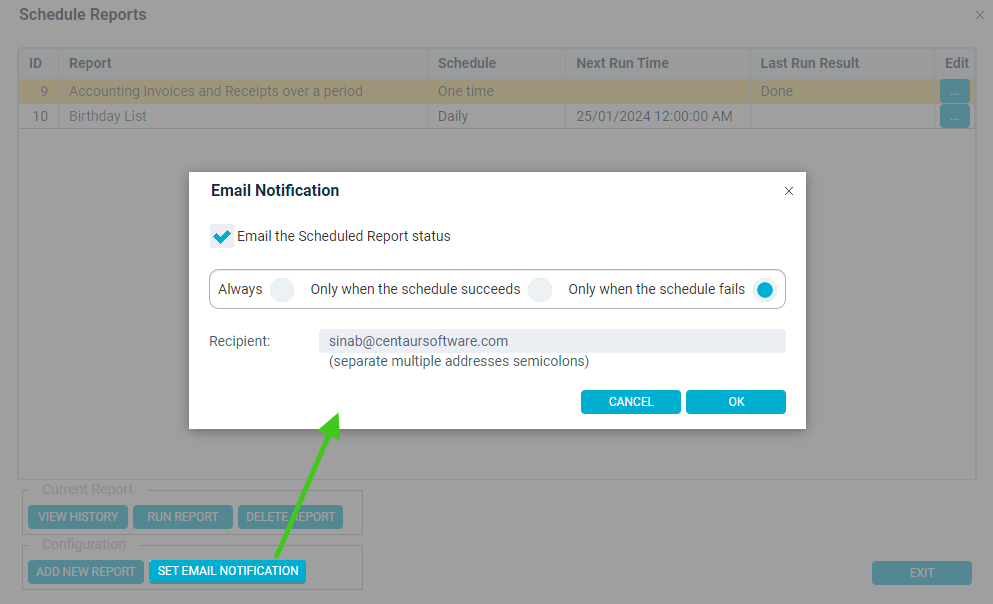Click the 'Daily' schedule cell

click(x=496, y=116)
